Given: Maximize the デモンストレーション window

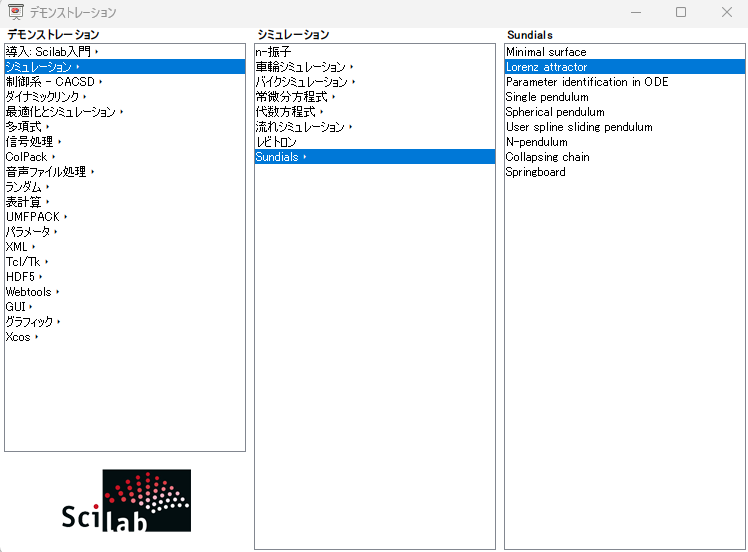Looking at the screenshot, I should [x=681, y=12].
